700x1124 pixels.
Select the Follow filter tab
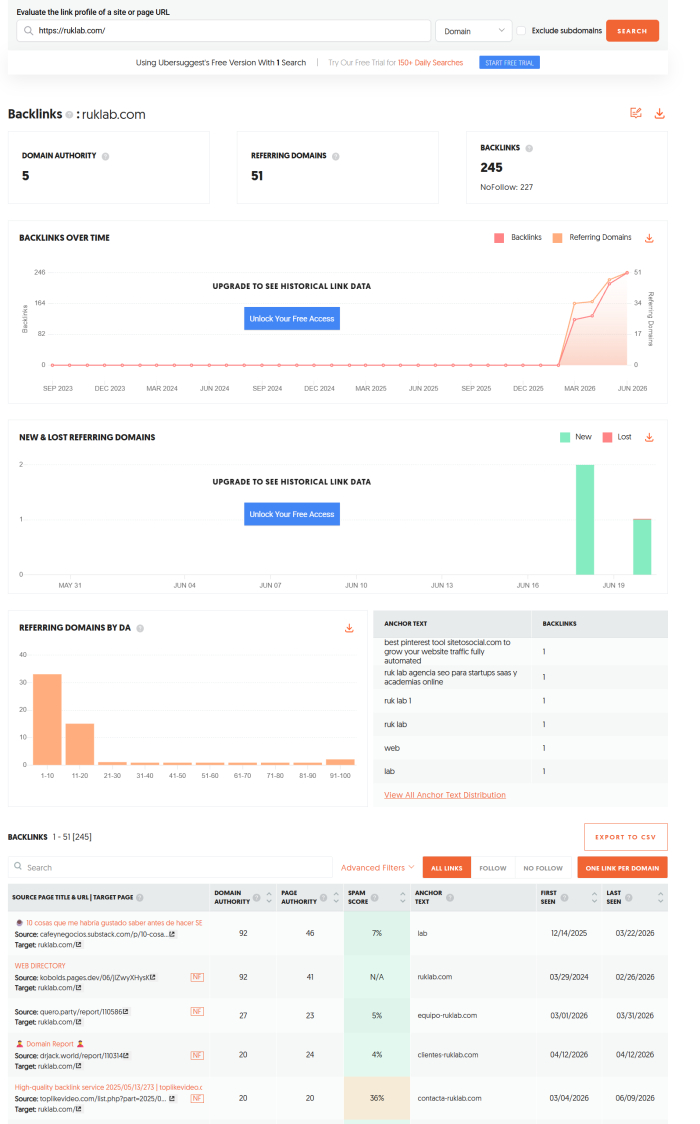(x=492, y=867)
